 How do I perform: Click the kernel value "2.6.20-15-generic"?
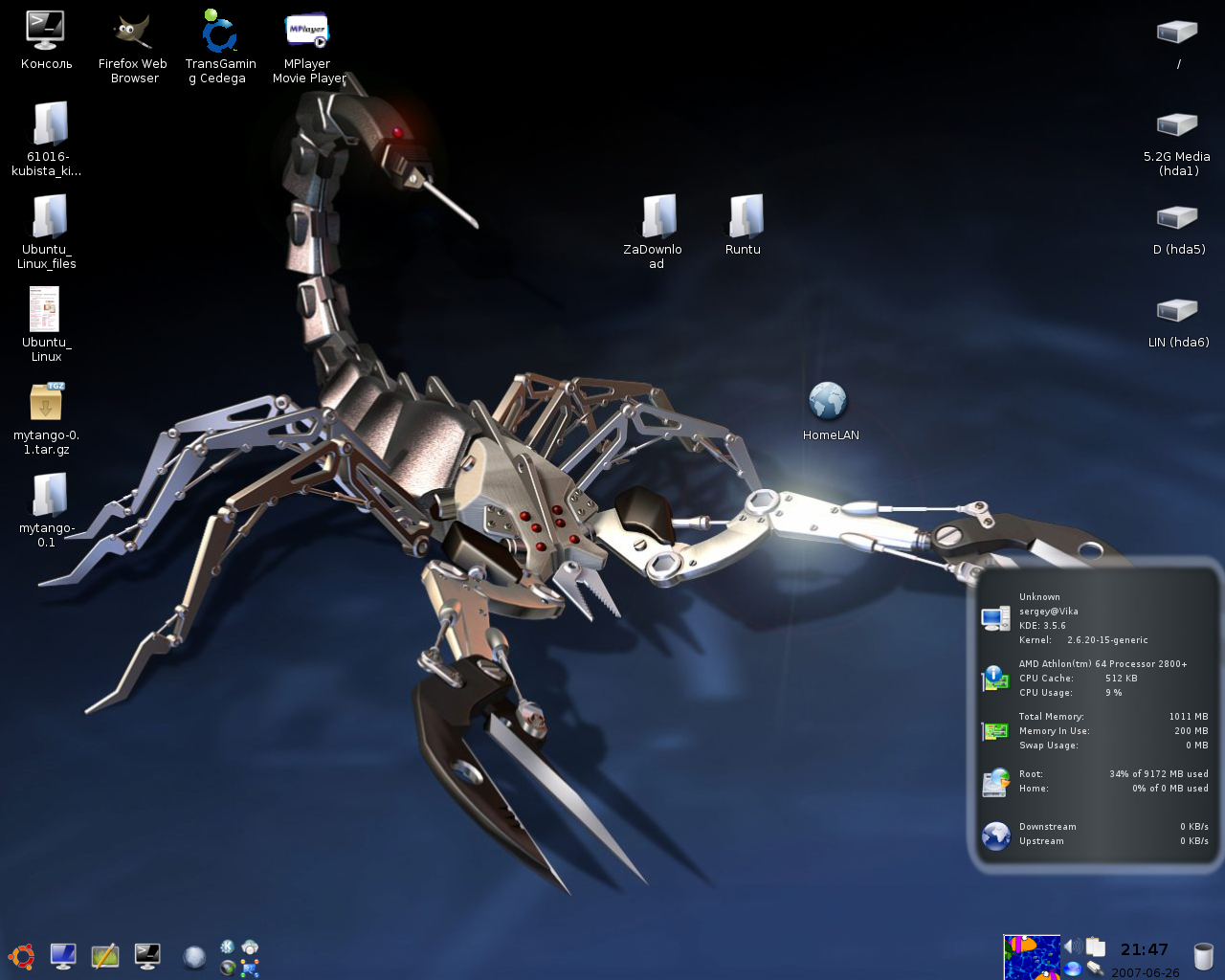1107,640
